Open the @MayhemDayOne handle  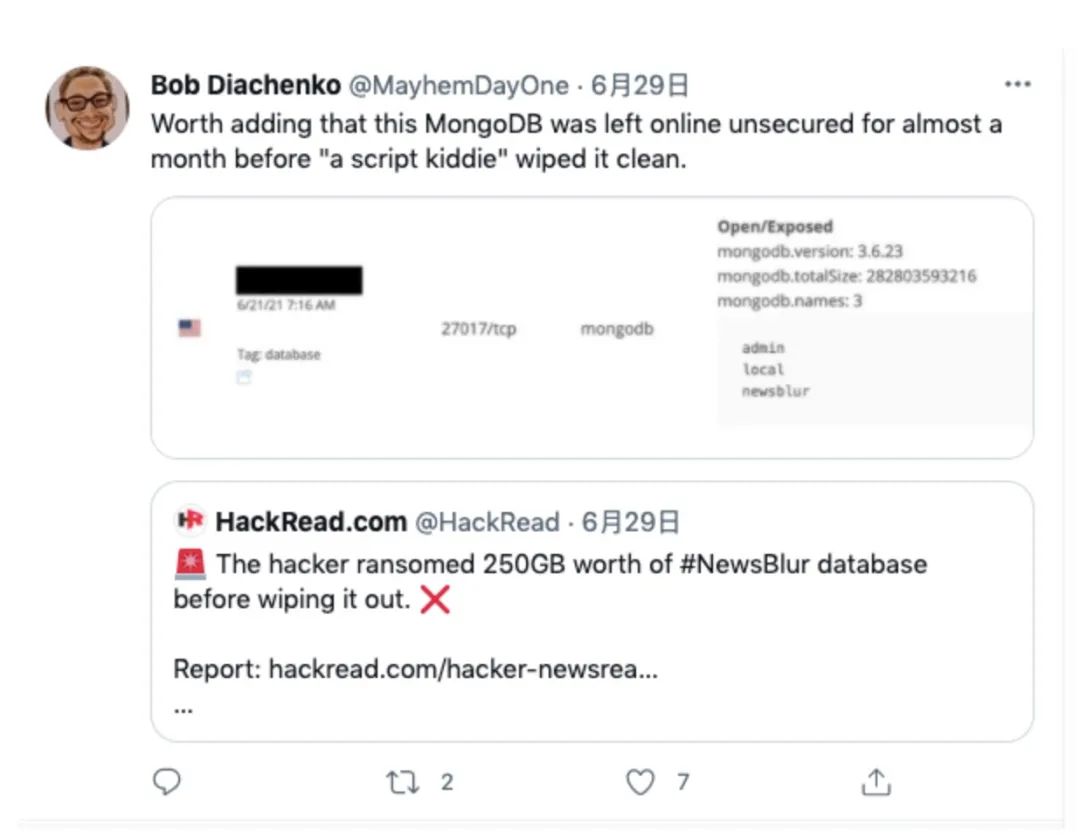pos(458,86)
